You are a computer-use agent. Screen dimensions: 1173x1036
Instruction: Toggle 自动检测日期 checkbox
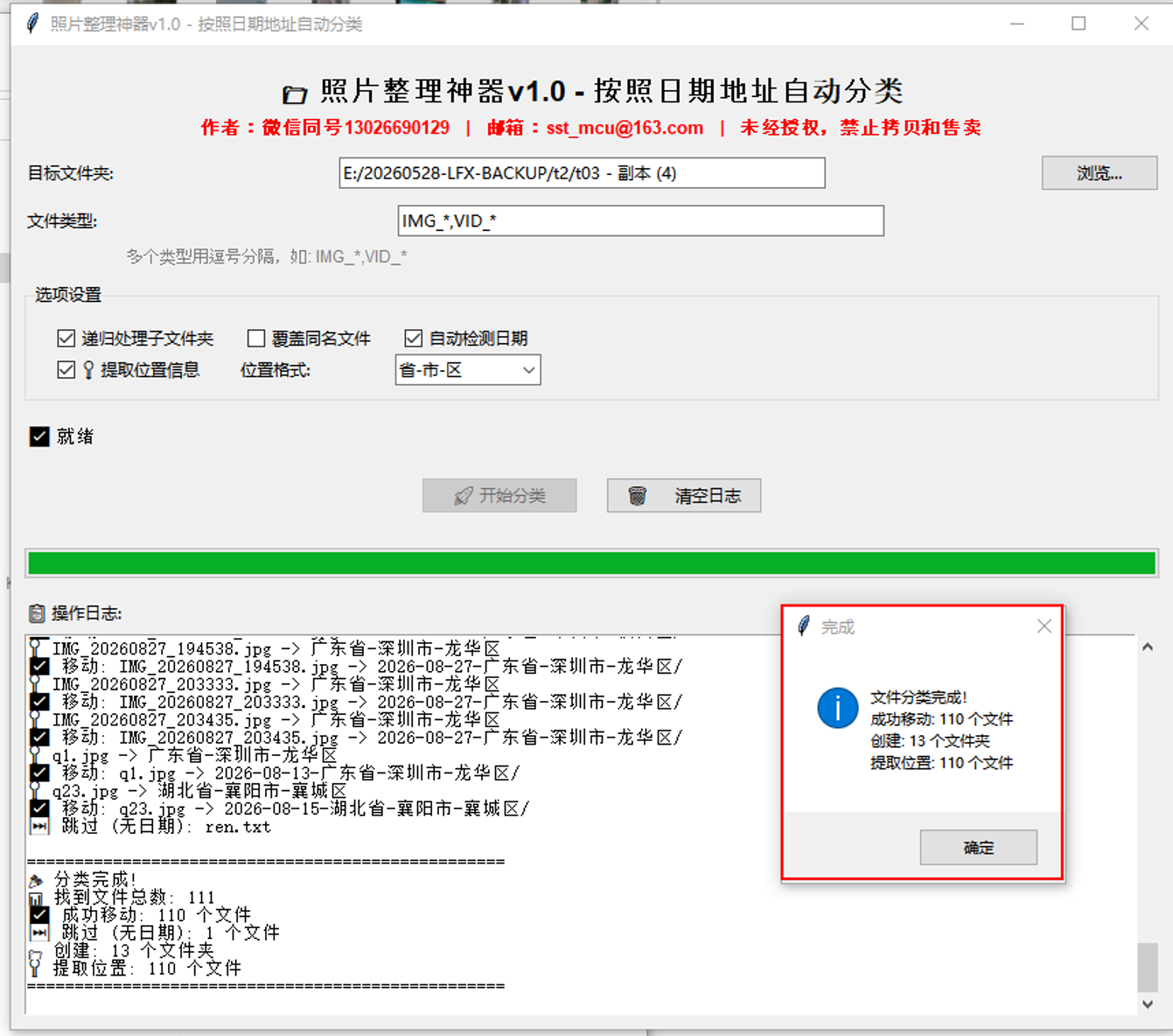[414, 338]
